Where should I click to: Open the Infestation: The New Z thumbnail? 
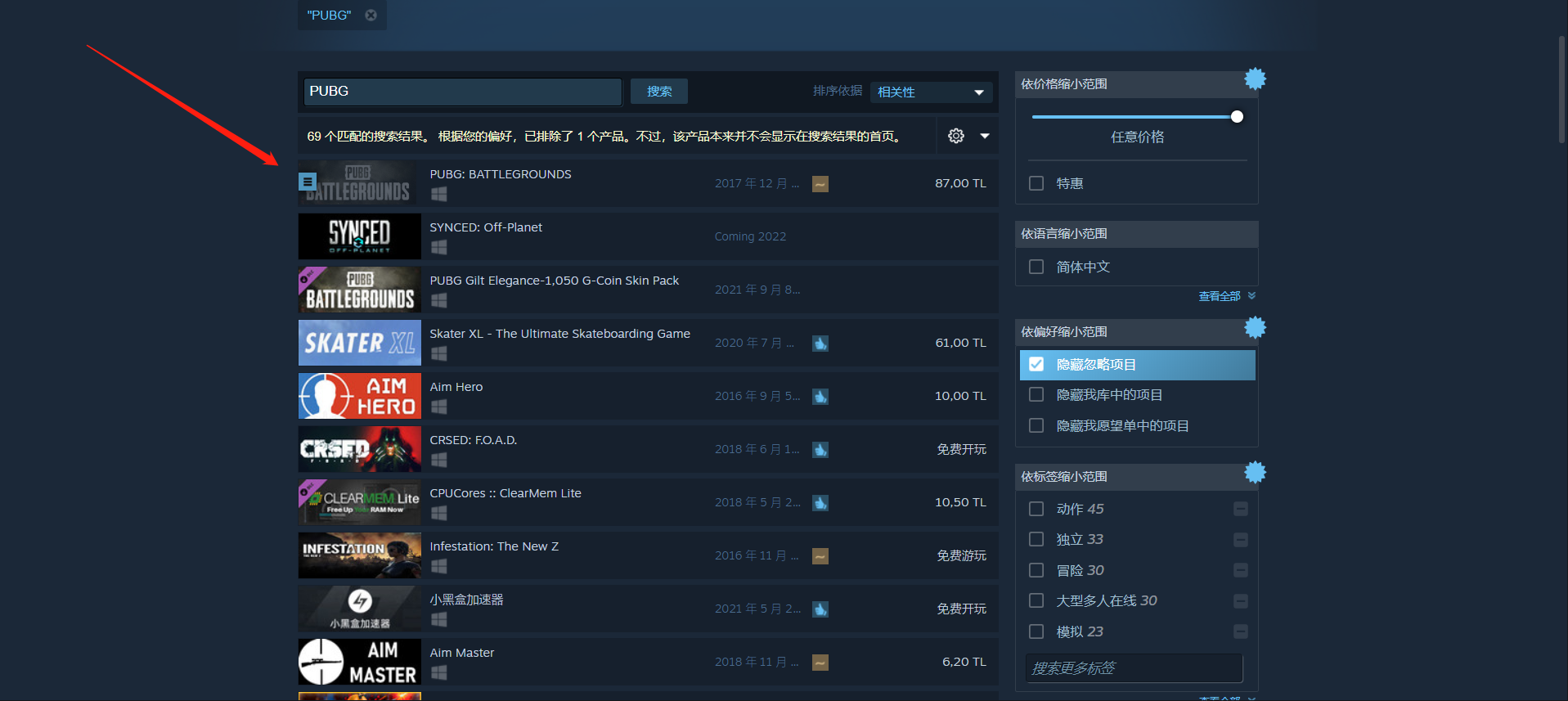pos(360,555)
